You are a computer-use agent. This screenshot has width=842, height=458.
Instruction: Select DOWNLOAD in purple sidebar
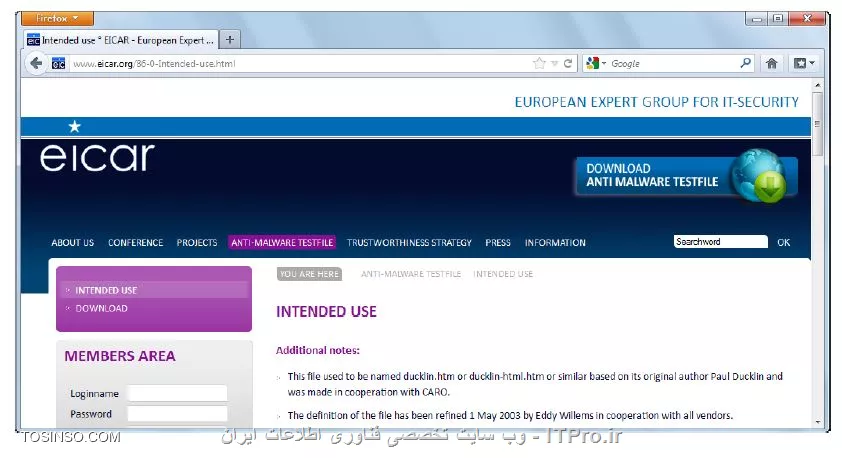click(101, 309)
